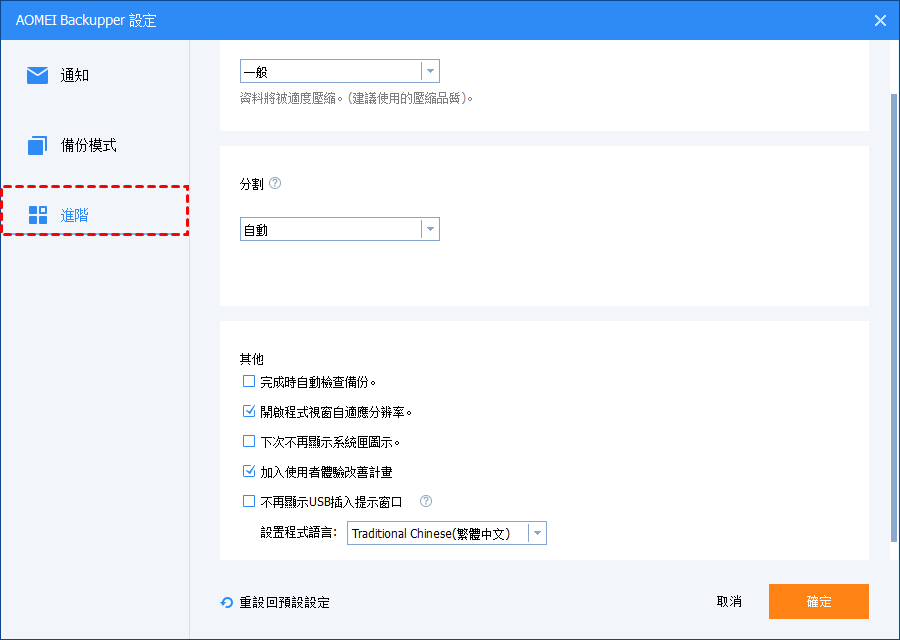The width and height of the screenshot is (900, 640).
Task: Enable 完成時自動檢查備份 checkbox
Action: [249, 381]
